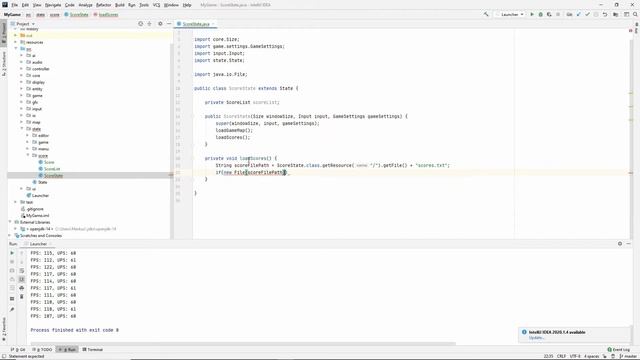
Task: Open the Launcher run configuration dropdown
Action: pyautogui.click(x=509, y=14)
